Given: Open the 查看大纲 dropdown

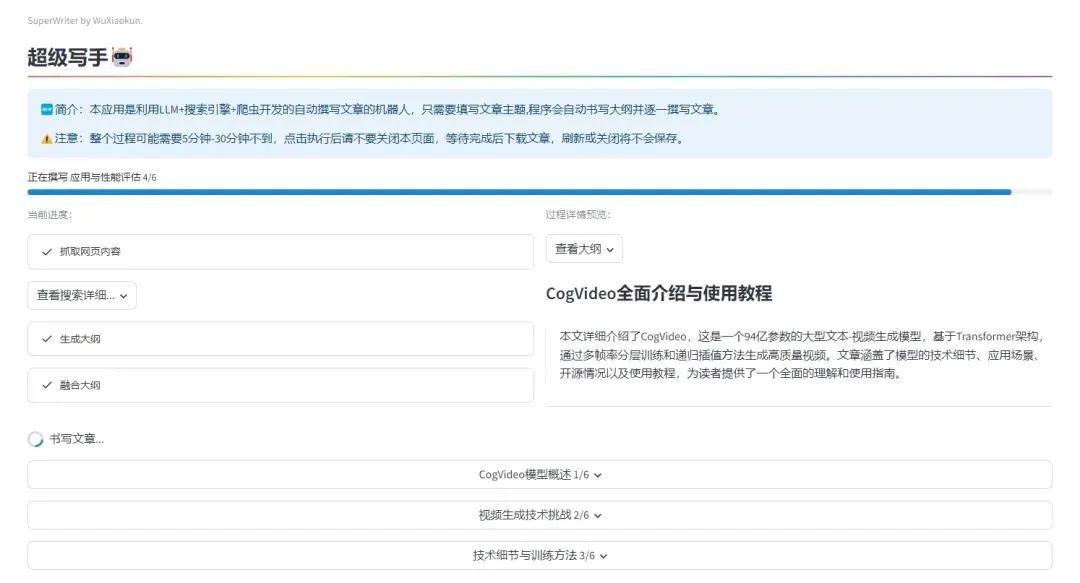Looking at the screenshot, I should point(584,249).
